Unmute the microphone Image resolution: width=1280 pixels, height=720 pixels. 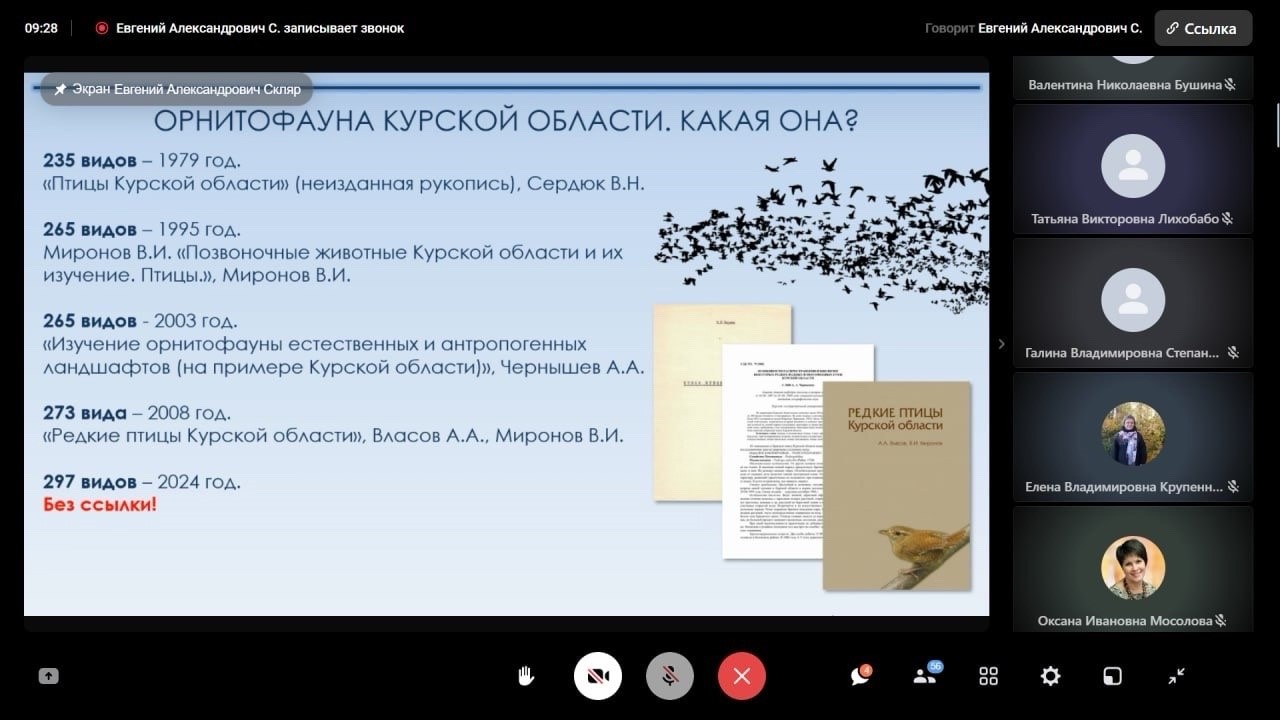point(670,676)
